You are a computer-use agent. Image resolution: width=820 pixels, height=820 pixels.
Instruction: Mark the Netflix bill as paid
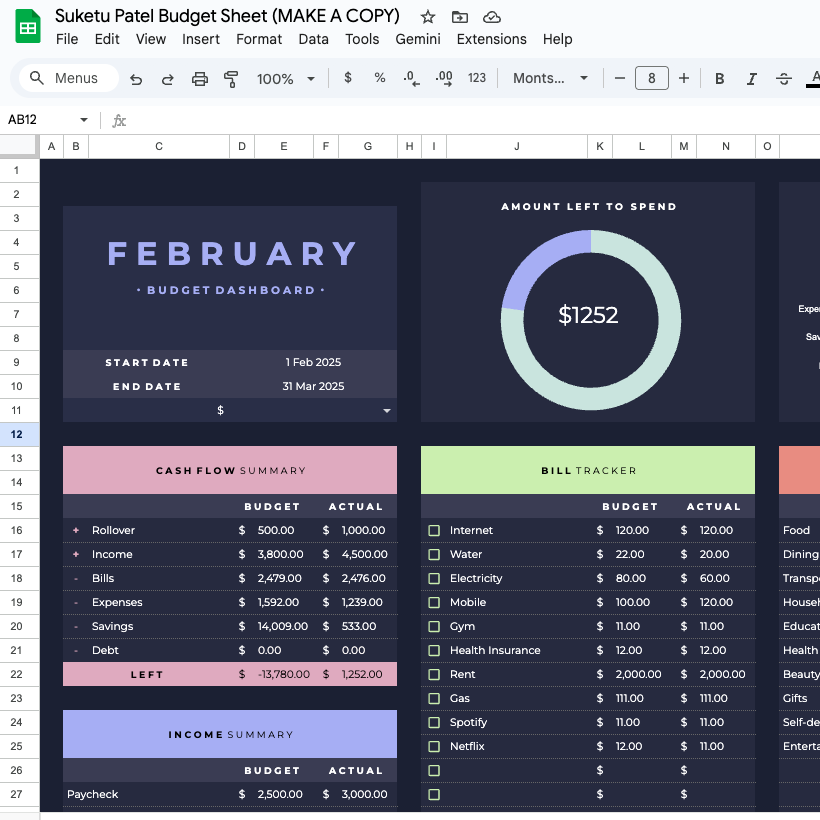click(x=434, y=747)
